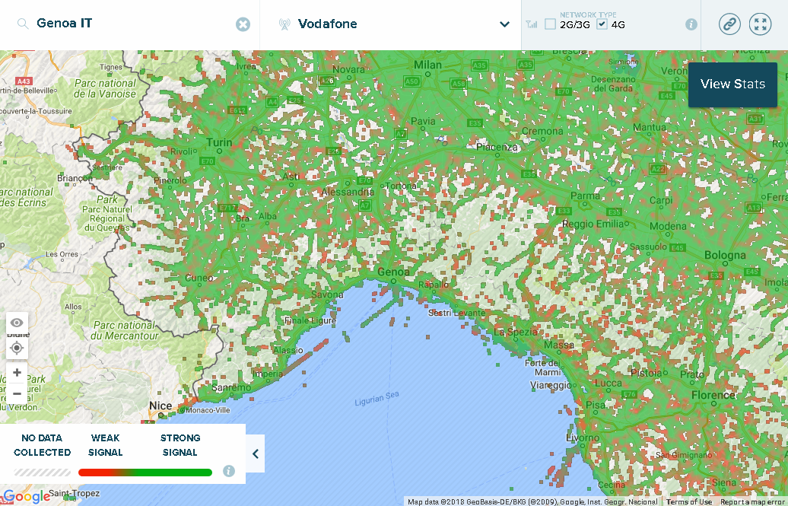Click the no data collected hatch swatch
Image resolution: width=788 pixels, height=506 pixels.
(x=42, y=472)
